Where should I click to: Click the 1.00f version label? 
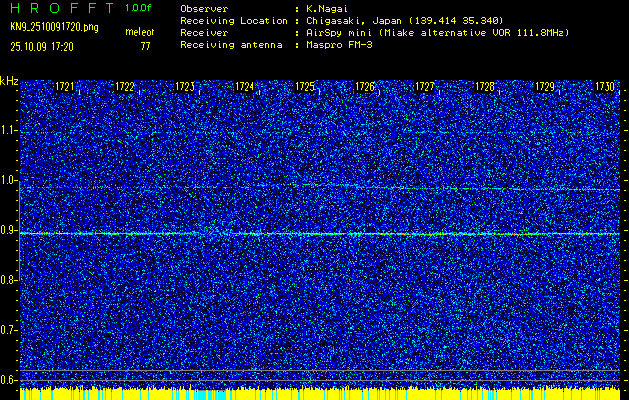point(139,8)
